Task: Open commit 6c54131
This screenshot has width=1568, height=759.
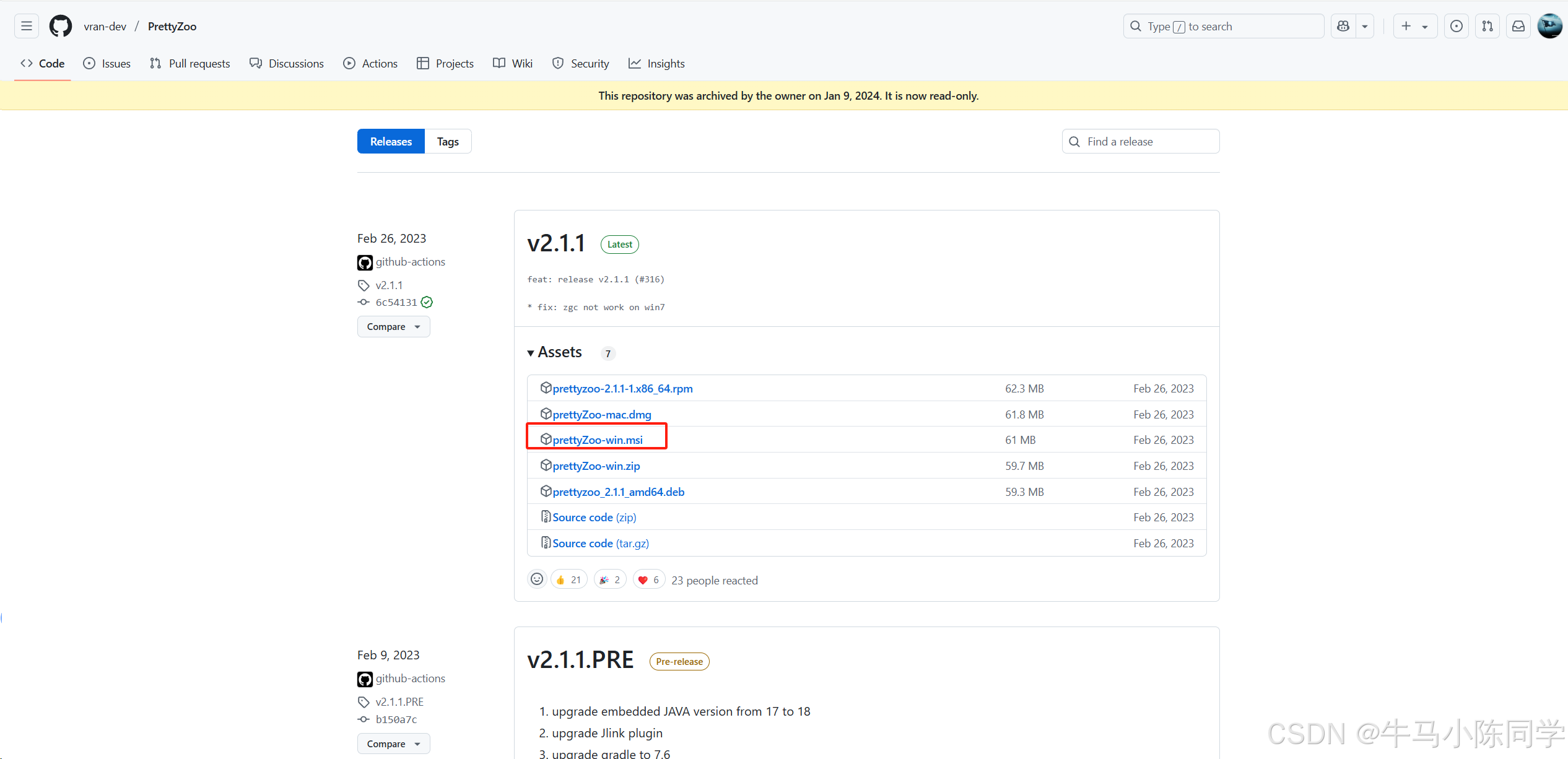Action: 396,302
